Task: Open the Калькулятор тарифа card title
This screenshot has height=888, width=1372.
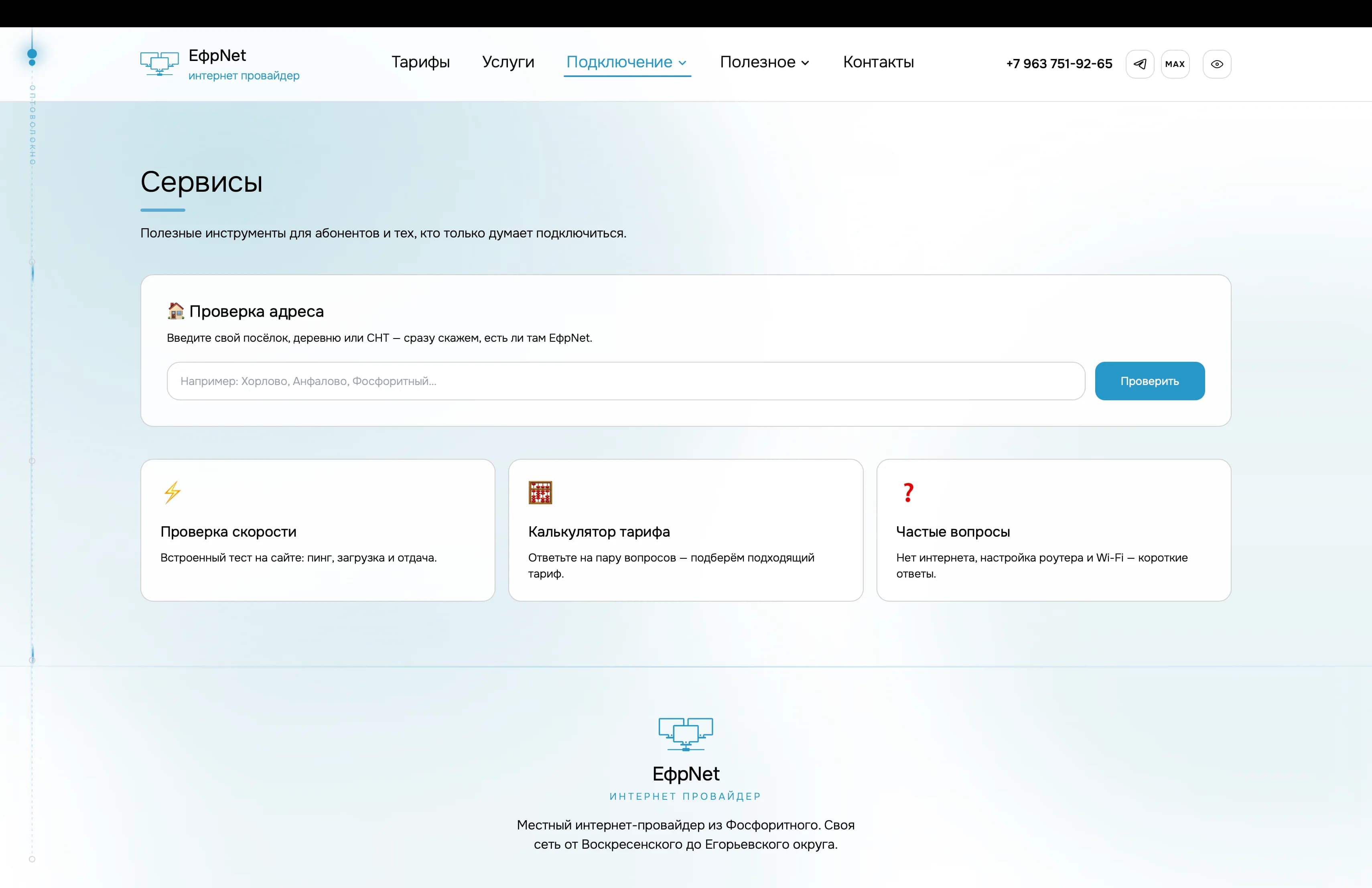Action: [599, 531]
